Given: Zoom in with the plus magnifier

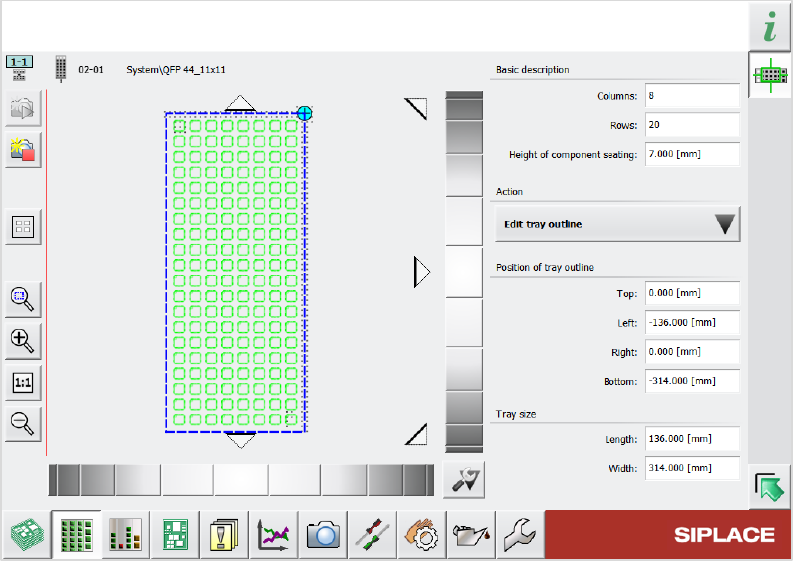Looking at the screenshot, I should pos(22,340).
